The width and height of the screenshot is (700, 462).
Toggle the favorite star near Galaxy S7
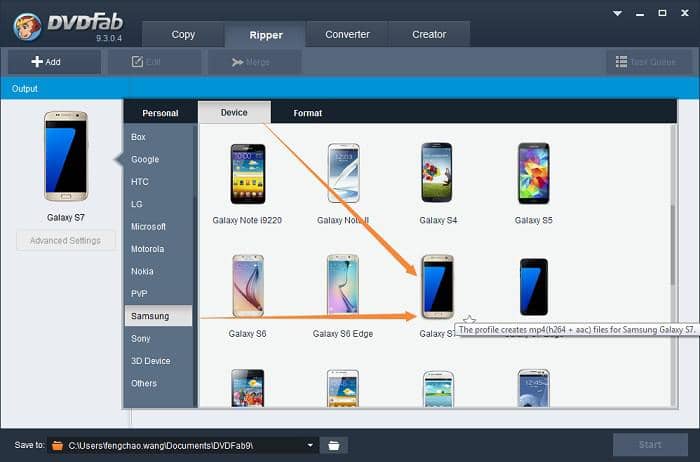point(469,320)
